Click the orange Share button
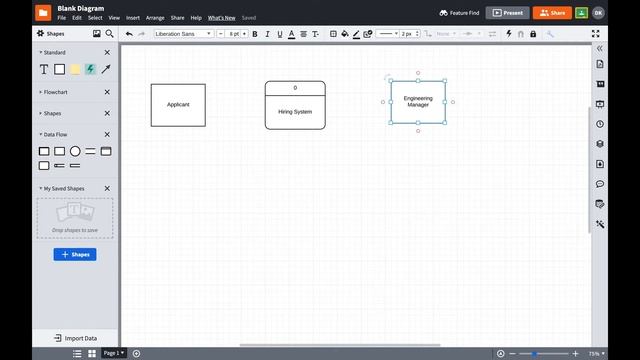Image resolution: width=640 pixels, height=360 pixels. coord(552,13)
